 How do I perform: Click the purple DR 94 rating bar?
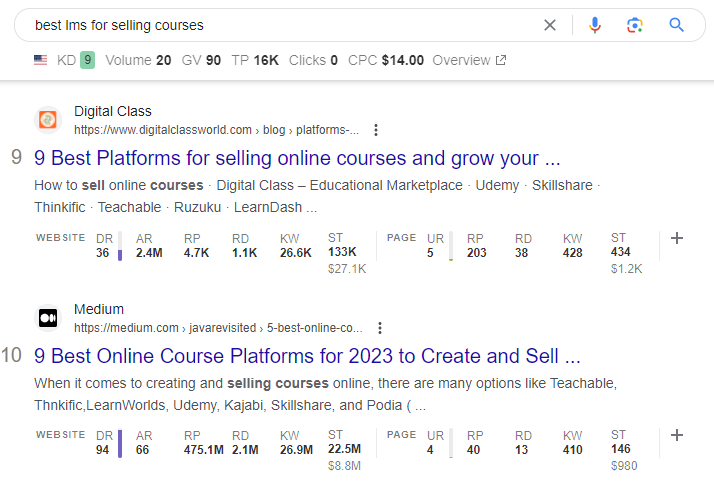(x=120, y=443)
